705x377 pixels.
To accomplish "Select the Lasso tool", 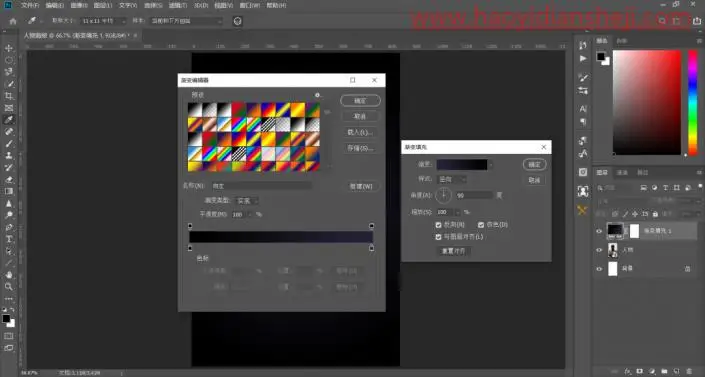I will [9, 72].
